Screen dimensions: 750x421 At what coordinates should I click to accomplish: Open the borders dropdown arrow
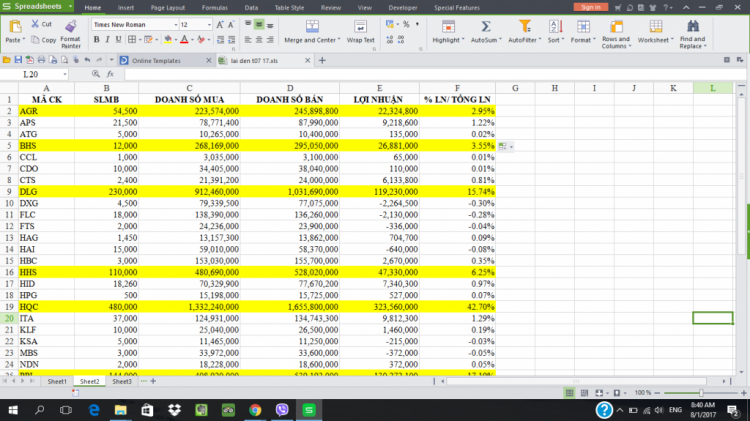[140, 40]
